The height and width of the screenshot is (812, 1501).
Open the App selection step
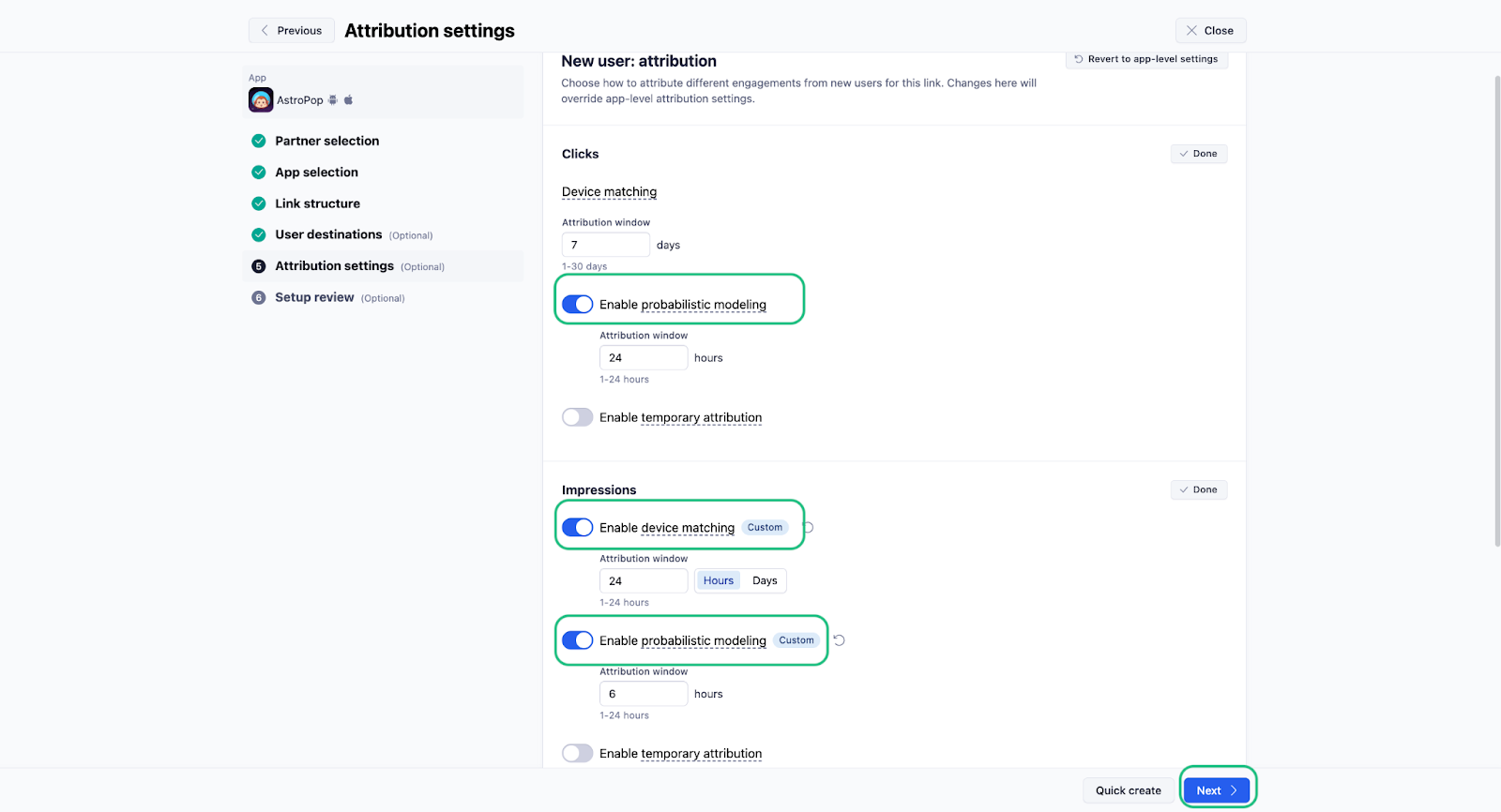point(317,173)
